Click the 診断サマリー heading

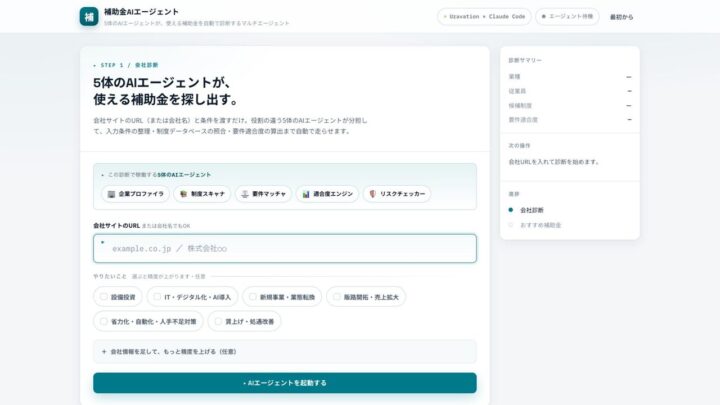point(525,60)
